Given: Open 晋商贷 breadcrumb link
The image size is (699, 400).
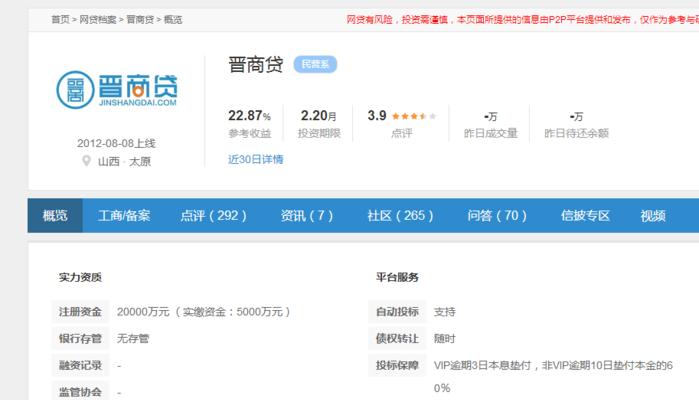Looking at the screenshot, I should (140, 20).
